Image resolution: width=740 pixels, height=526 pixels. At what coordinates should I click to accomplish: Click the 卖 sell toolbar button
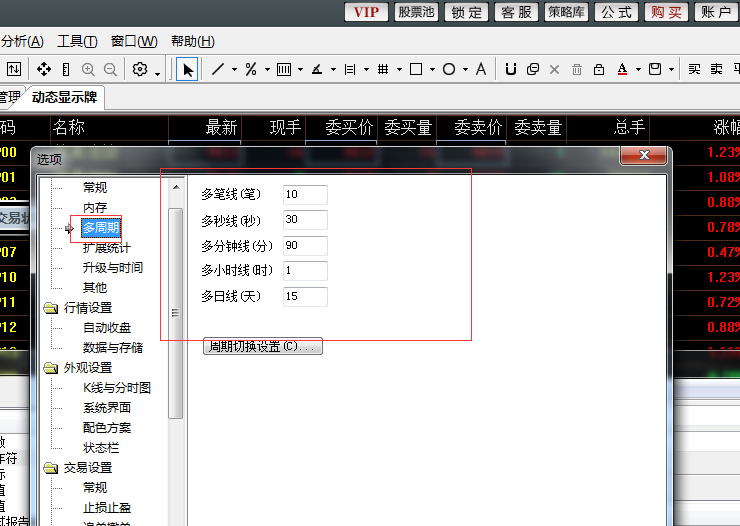[716, 69]
